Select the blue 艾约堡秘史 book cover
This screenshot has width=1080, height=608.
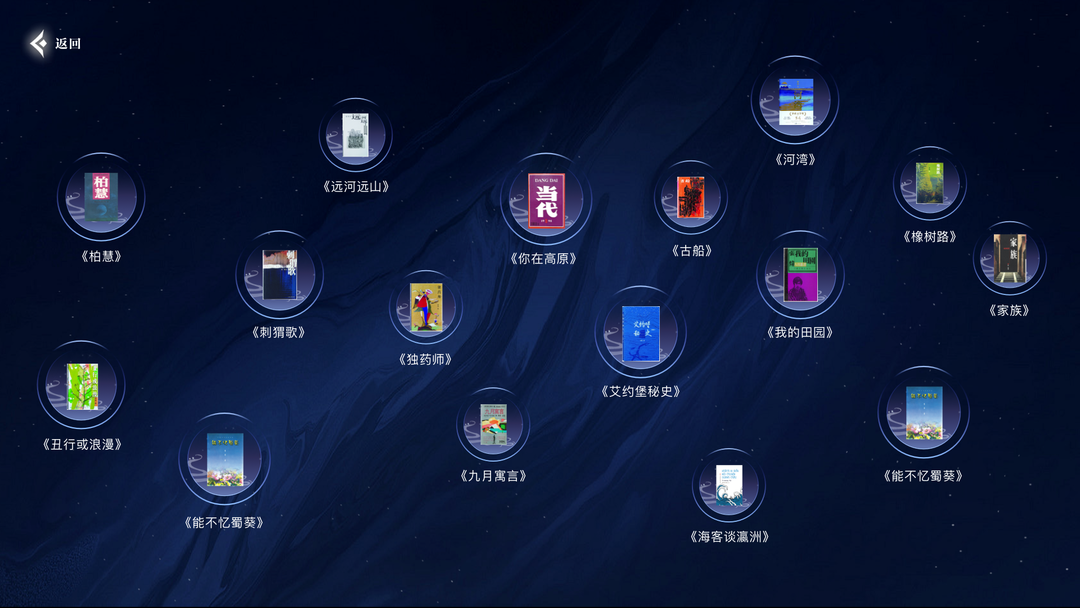pos(640,333)
